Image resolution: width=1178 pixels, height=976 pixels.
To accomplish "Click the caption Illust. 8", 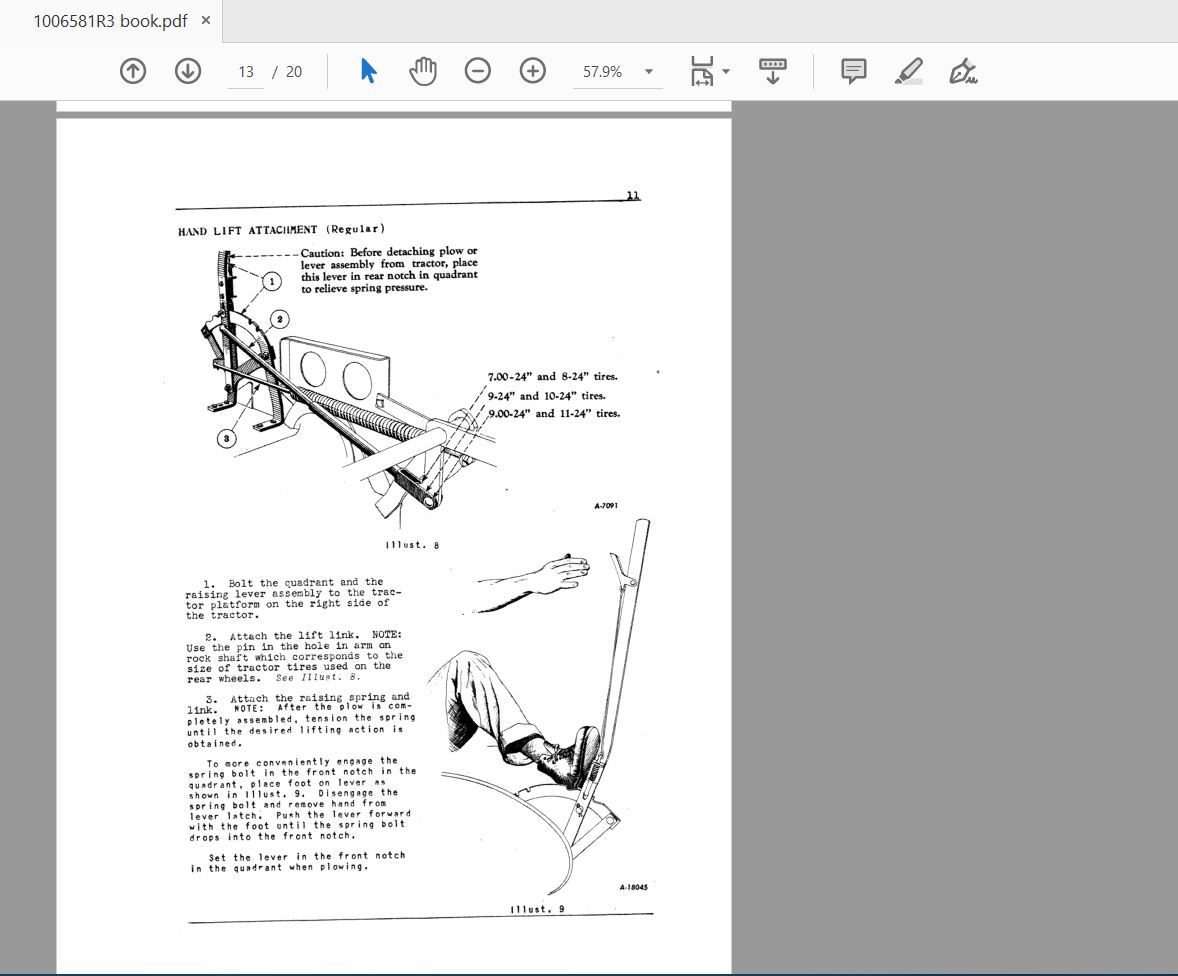I will tap(412, 545).
